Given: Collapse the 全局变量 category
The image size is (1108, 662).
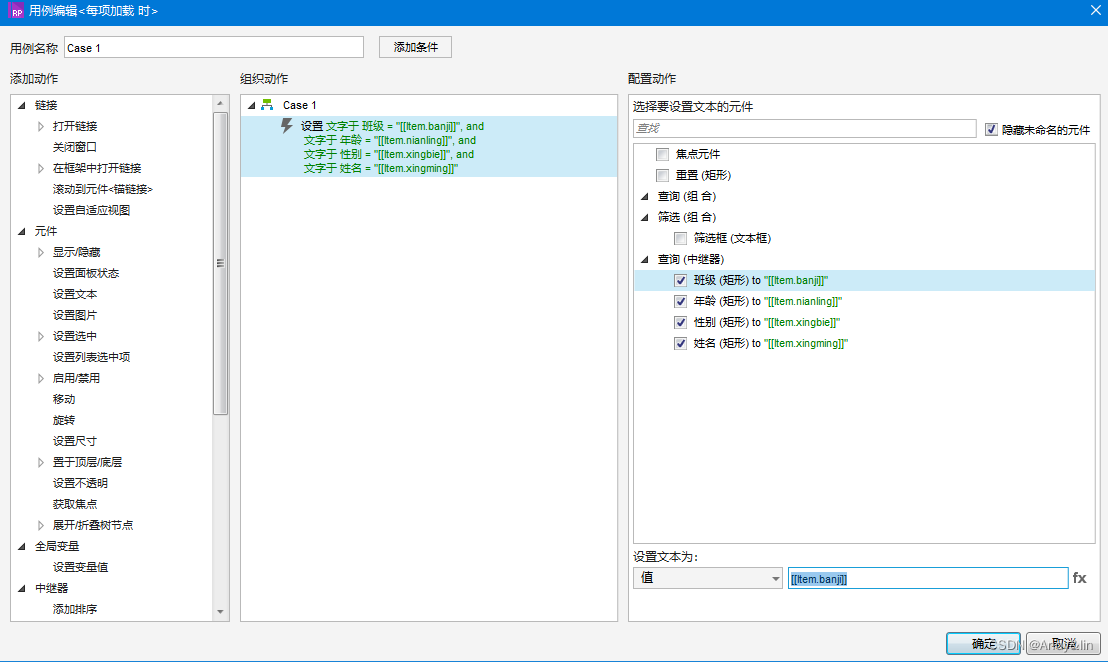Looking at the screenshot, I should click(21, 546).
